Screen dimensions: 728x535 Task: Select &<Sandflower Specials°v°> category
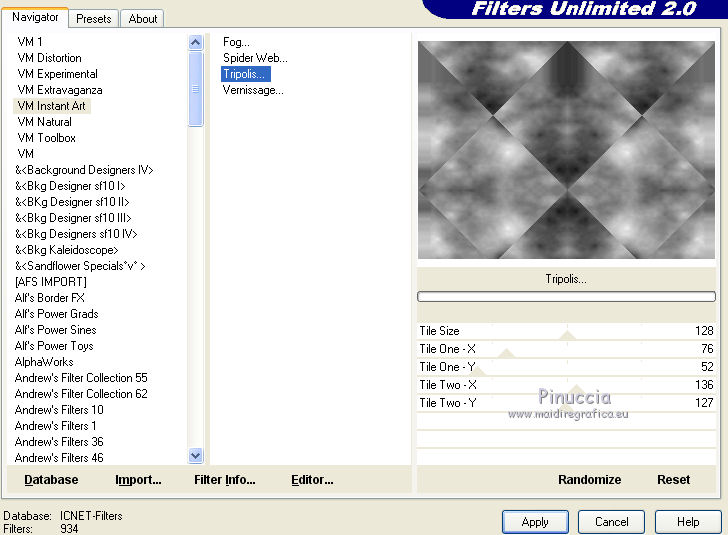tap(80, 266)
